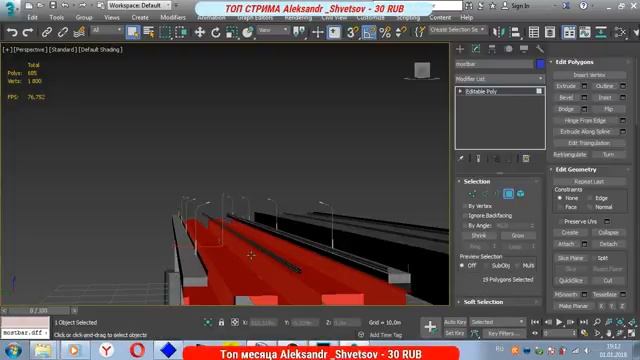This screenshot has height=360, width=640.
Task: Open the Tools menu
Action: coord(56,18)
